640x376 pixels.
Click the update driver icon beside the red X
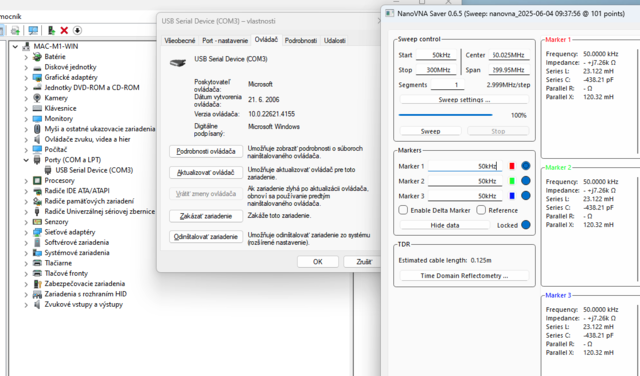coord(51,30)
